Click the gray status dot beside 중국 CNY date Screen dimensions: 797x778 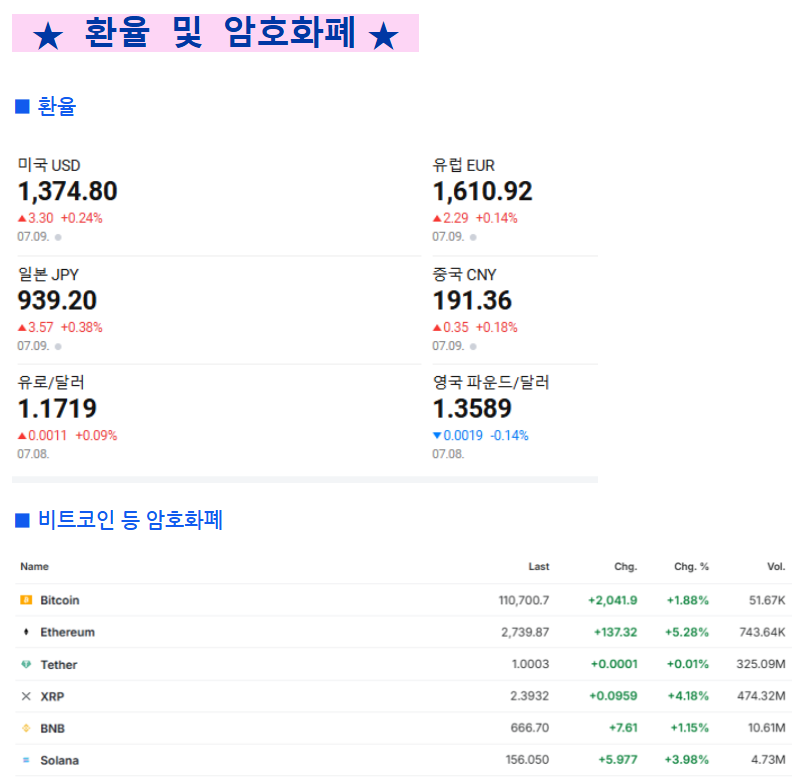(473, 347)
